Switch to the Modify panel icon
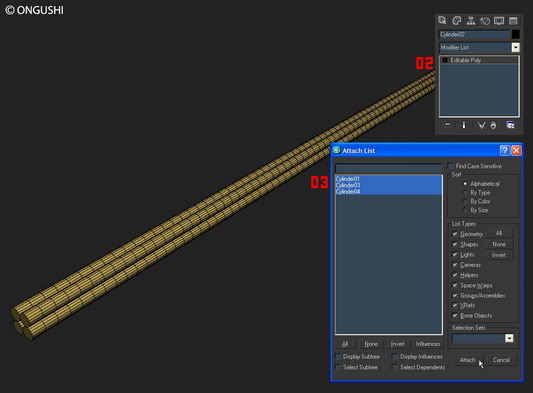This screenshot has width=533, height=393. [x=457, y=20]
